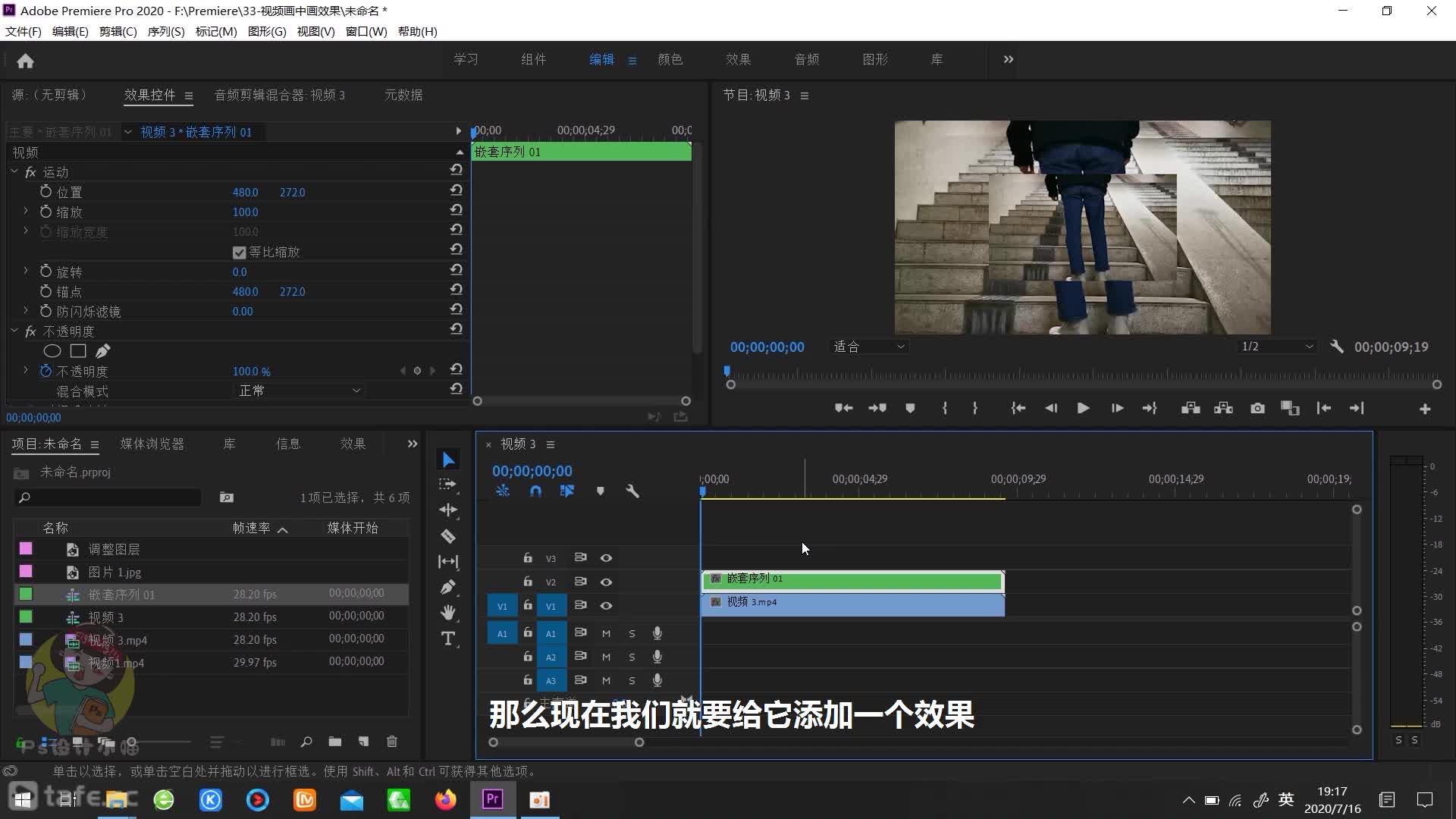Viewport: 1456px width, 819px height.
Task: Toggle V1 track visibility eye
Action: pyautogui.click(x=606, y=606)
